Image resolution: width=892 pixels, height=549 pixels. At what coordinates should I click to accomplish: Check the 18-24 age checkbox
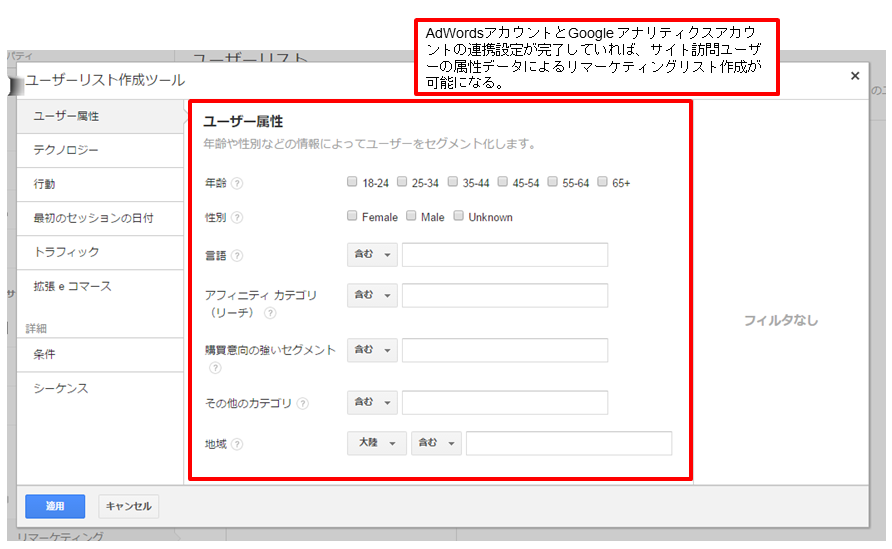[352, 182]
